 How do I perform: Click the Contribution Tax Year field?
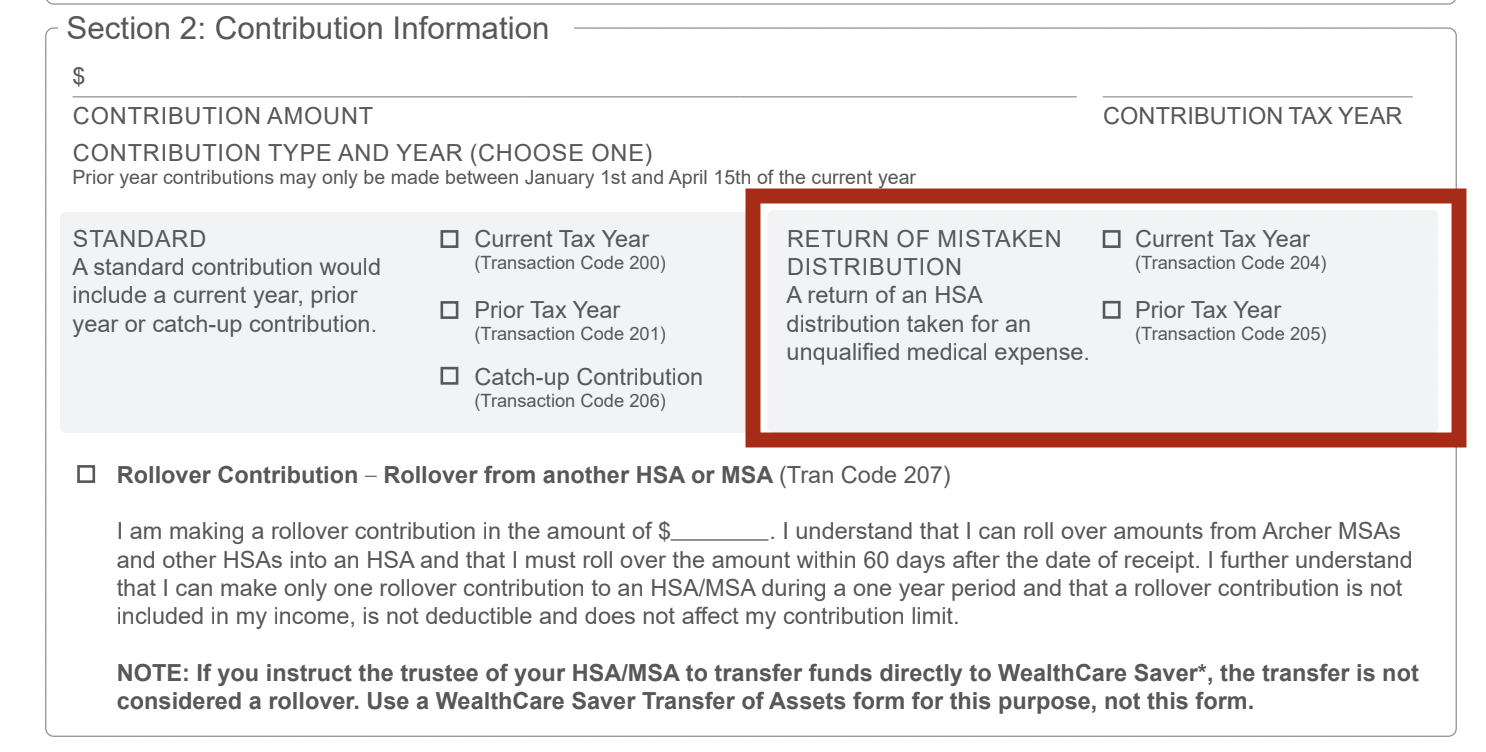1257,78
